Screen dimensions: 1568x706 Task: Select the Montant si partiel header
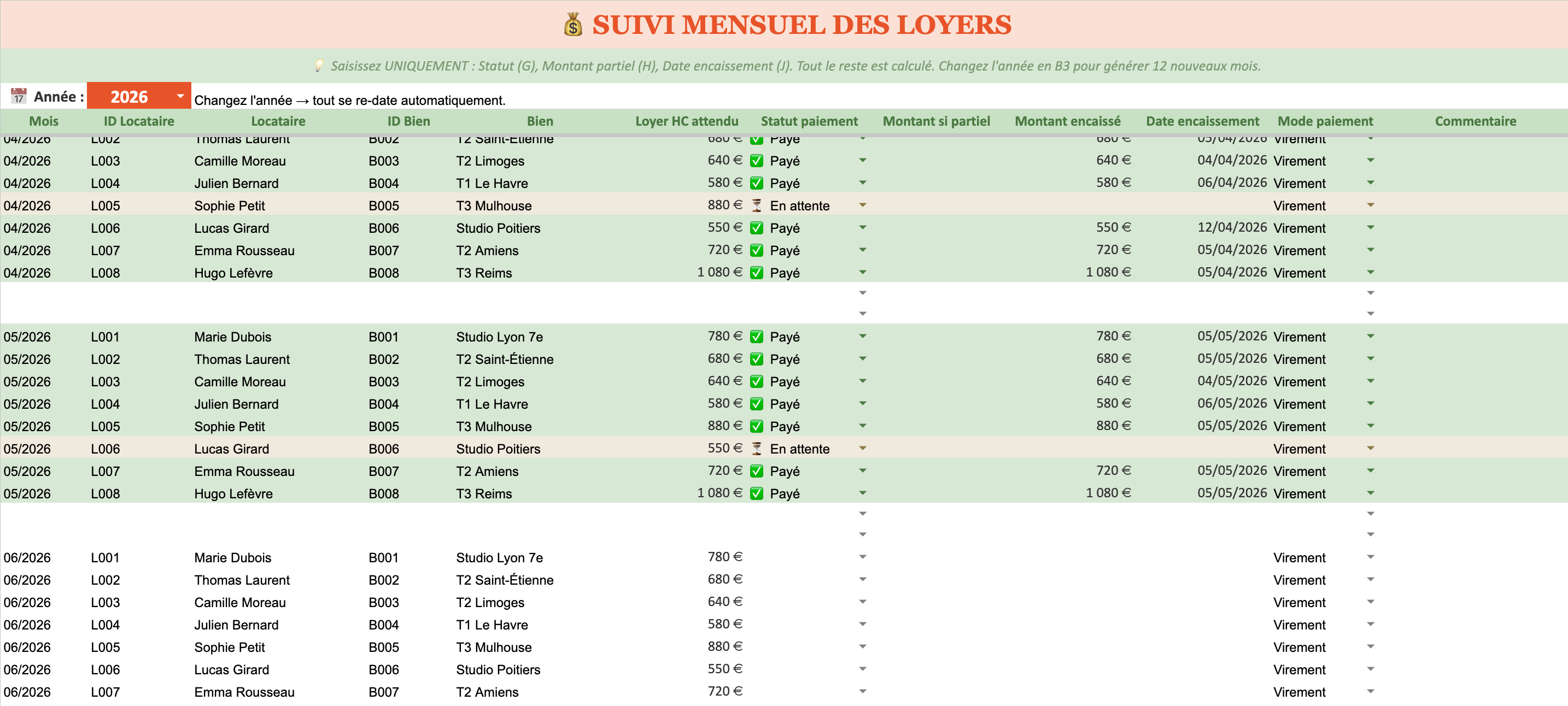click(x=936, y=121)
